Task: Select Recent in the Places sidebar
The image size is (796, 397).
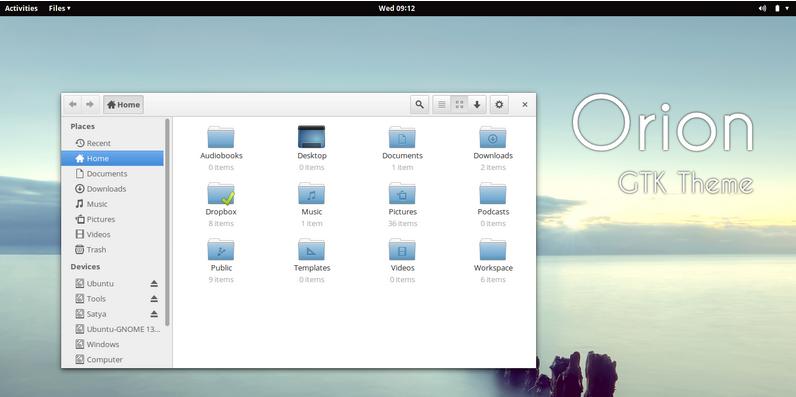Action: 112,143
